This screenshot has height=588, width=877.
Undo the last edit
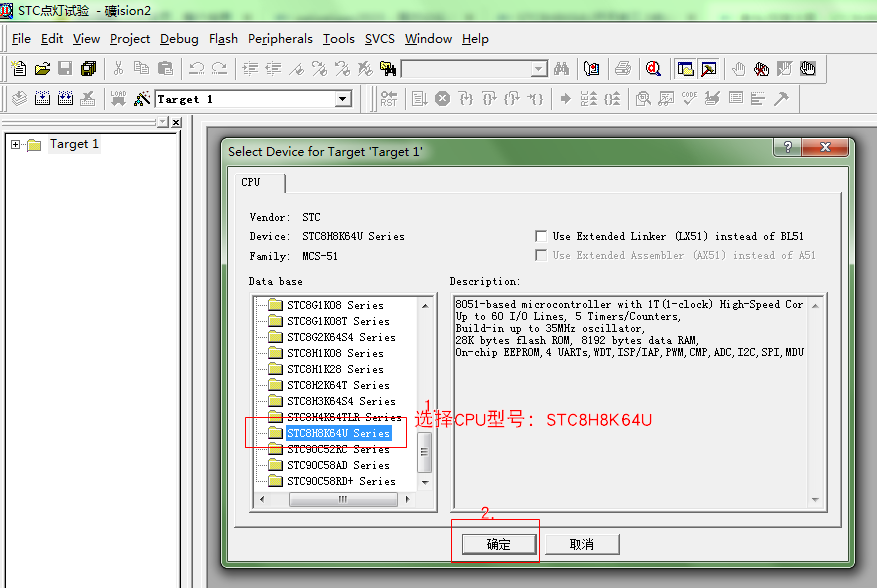coord(196,69)
